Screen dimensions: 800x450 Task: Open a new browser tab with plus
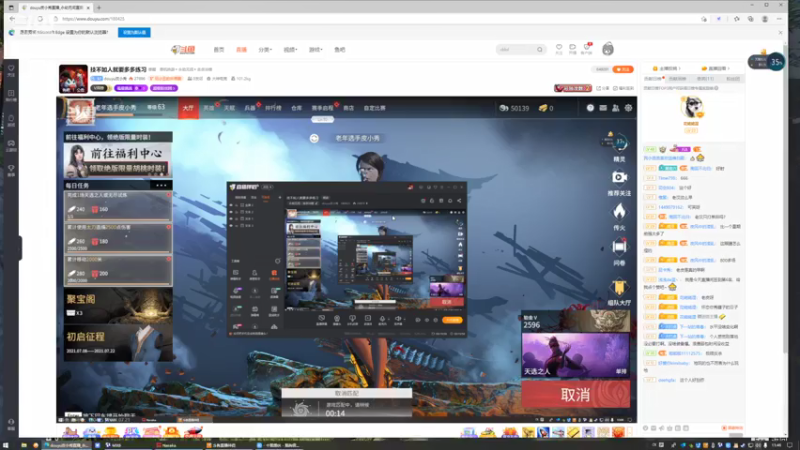99,8
